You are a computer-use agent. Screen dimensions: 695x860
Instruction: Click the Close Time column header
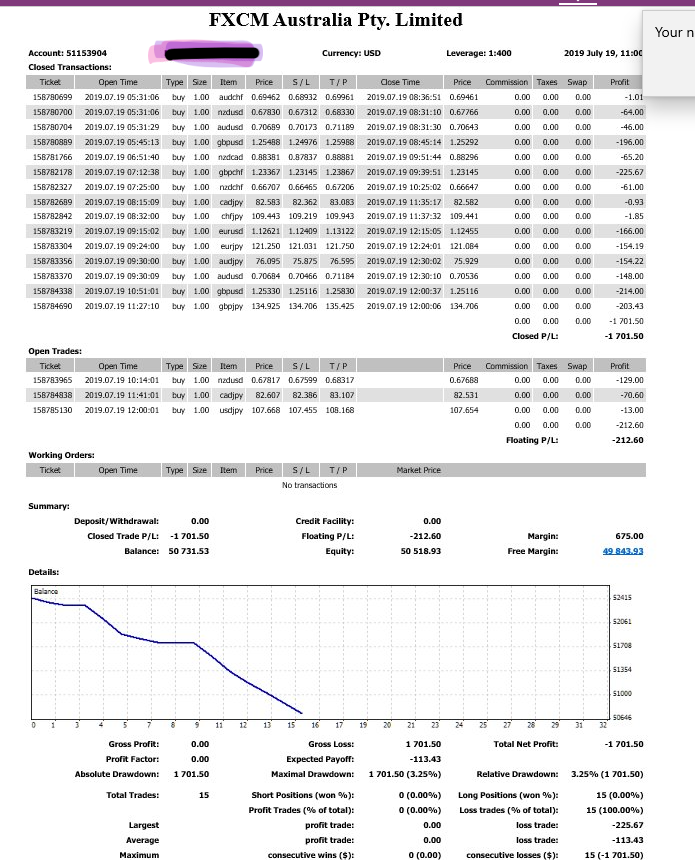(400, 82)
